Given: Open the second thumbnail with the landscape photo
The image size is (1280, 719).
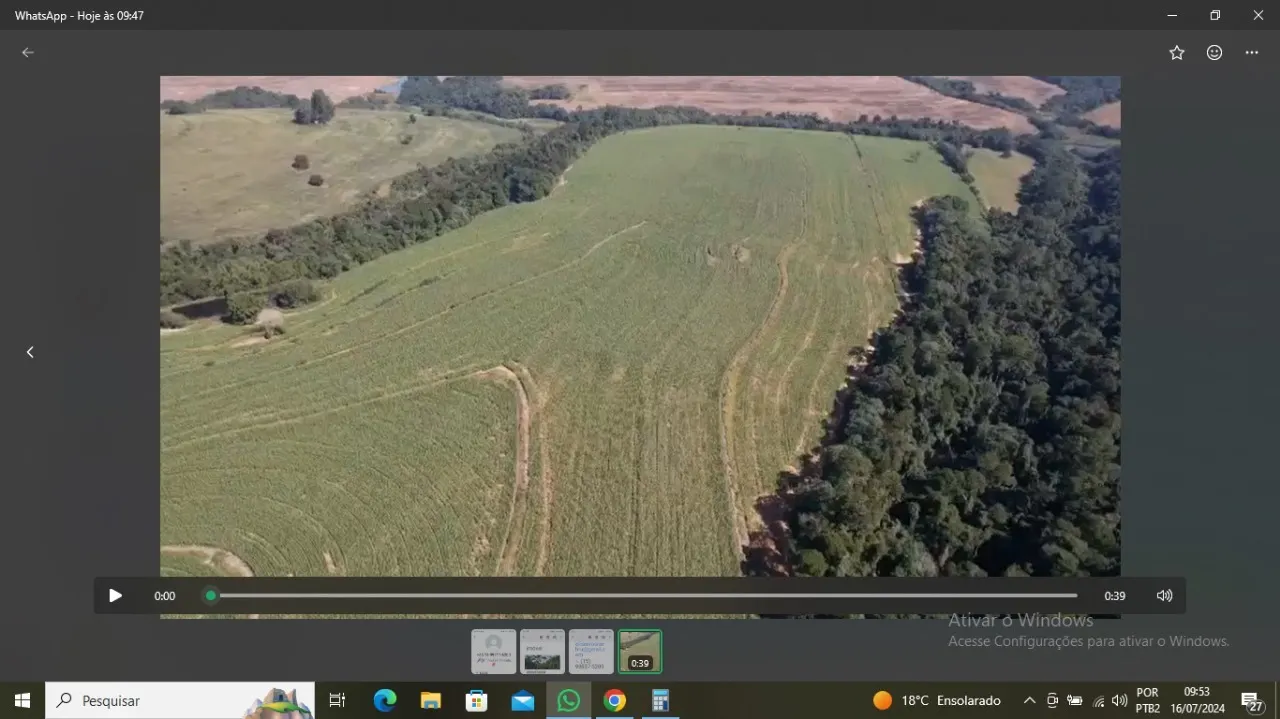Looking at the screenshot, I should 542,651.
